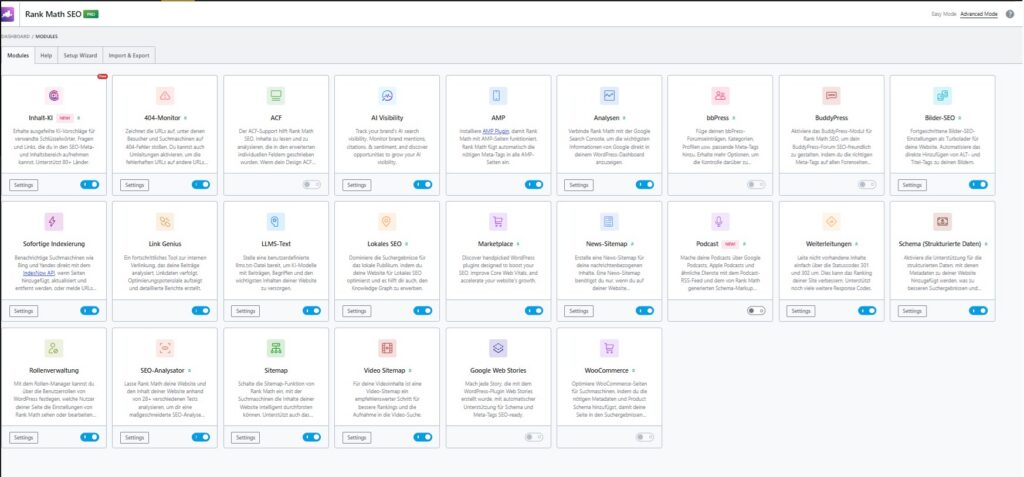Open the Dashboard breadcrumb link
This screenshot has height=477, width=1024.
pos(15,37)
